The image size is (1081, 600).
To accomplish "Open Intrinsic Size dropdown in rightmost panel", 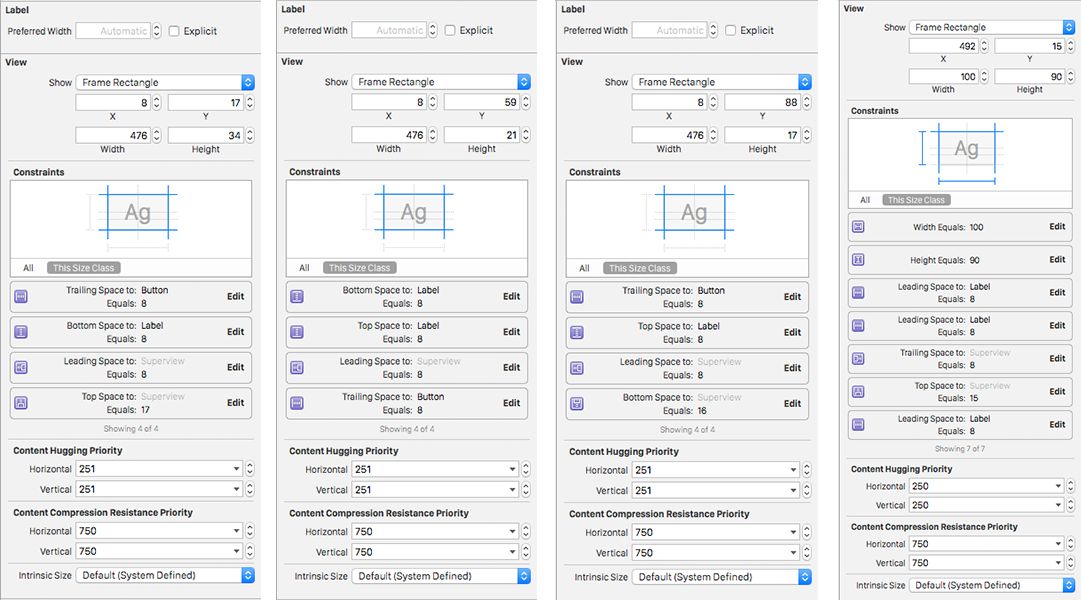I will click(x=992, y=585).
